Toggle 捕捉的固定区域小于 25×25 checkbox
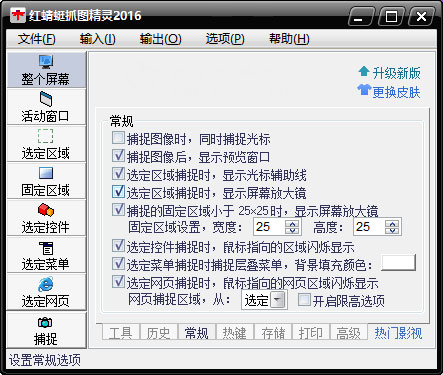This screenshot has height=375, width=443. click(x=118, y=210)
